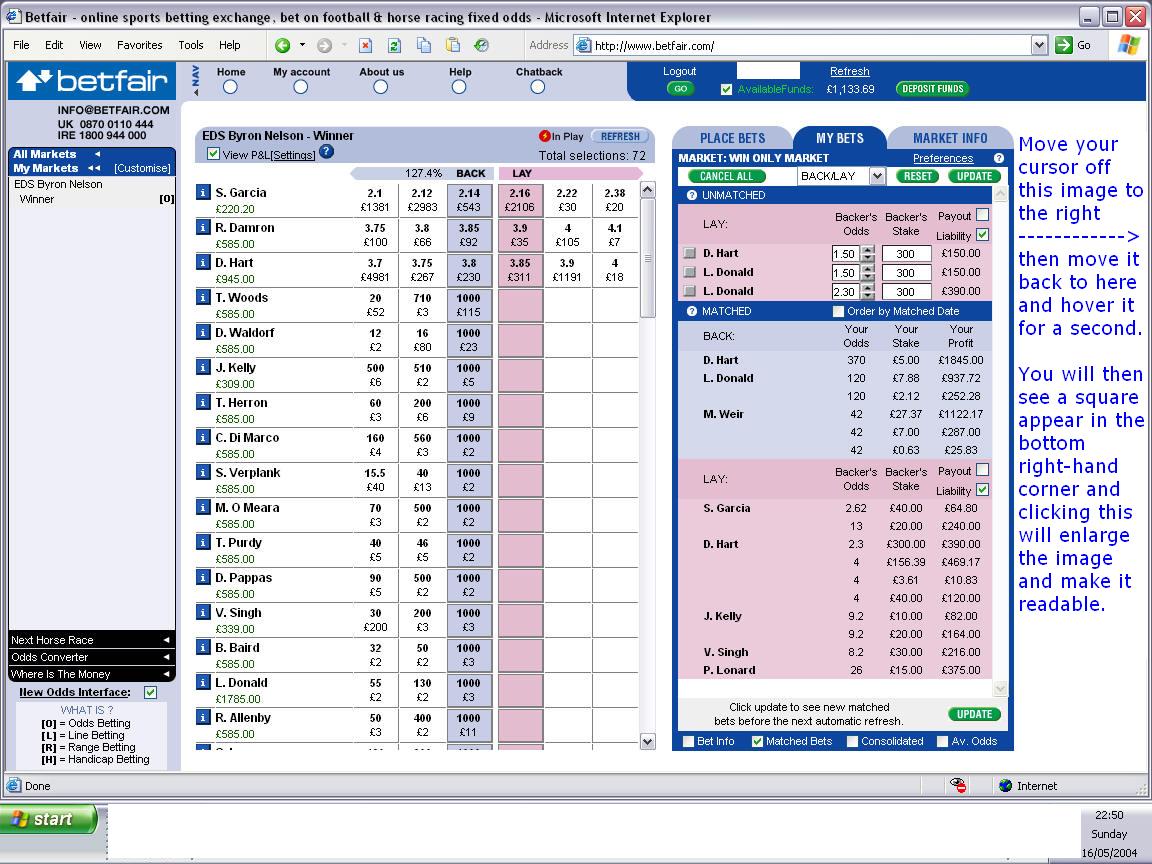Viewport: 1152px width, 864px height.
Task: Switch to the Place Bets tab
Action: pyautogui.click(x=732, y=138)
